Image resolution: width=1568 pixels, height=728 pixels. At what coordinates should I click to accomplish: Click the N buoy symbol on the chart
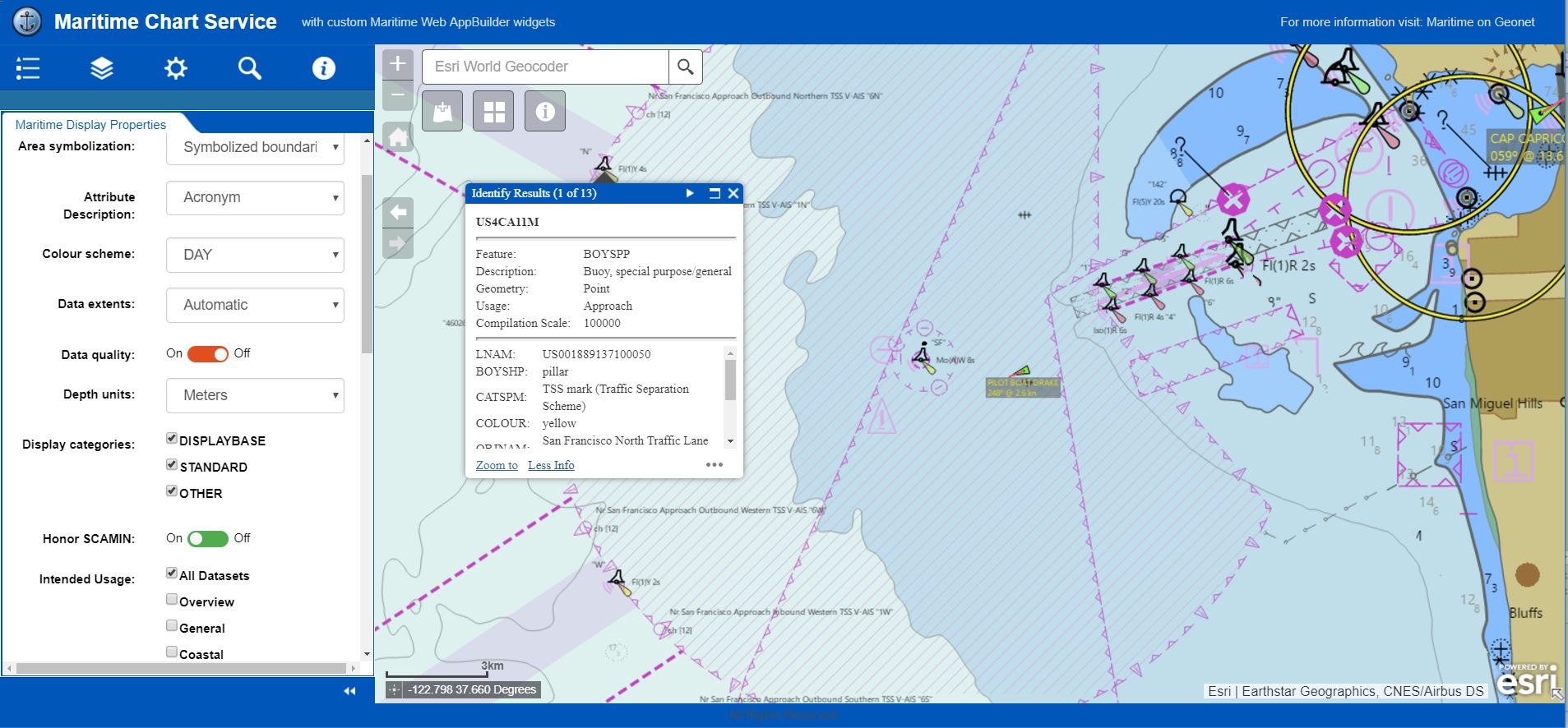[x=604, y=166]
